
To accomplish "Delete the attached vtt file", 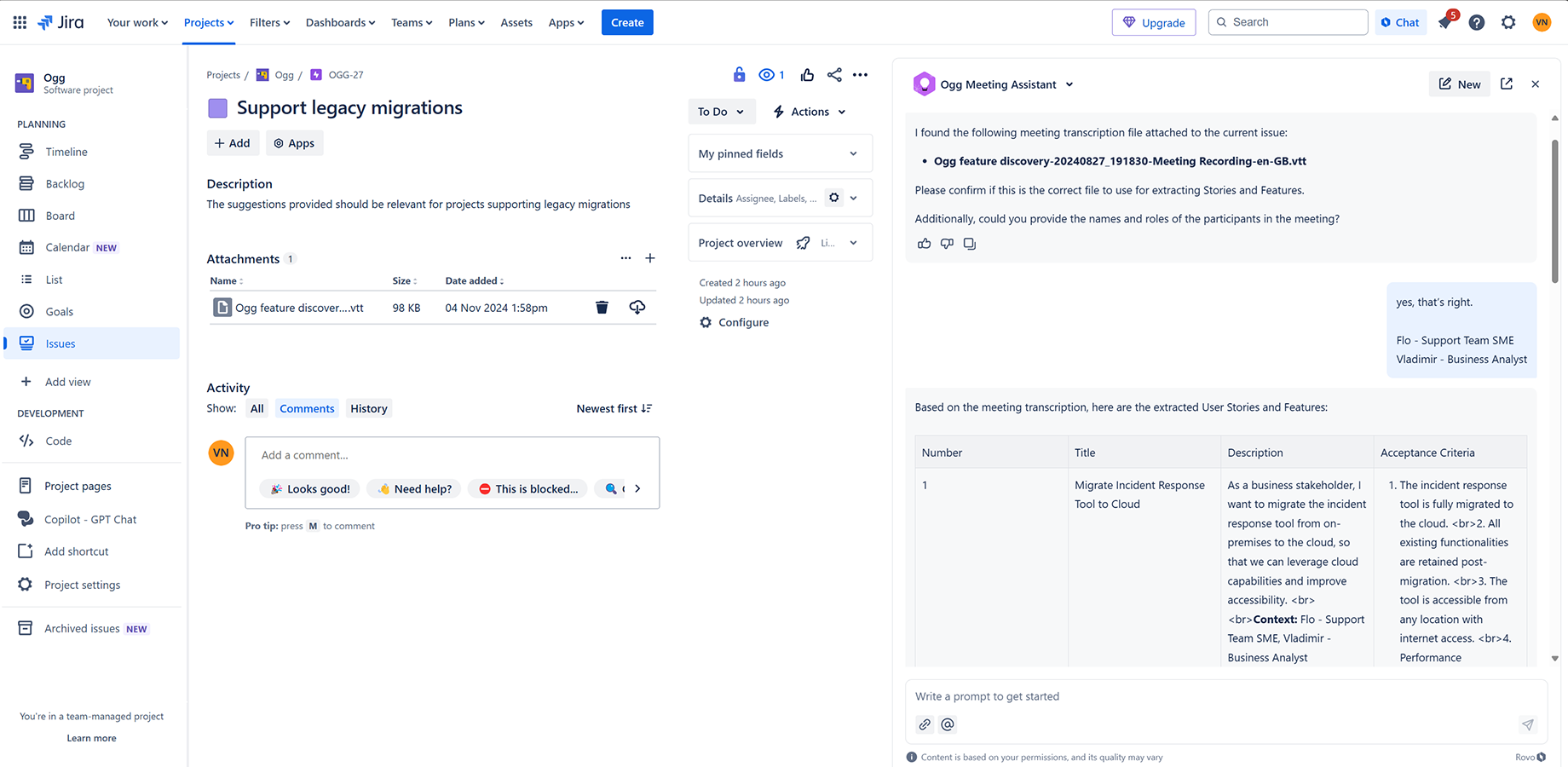I will click(x=602, y=308).
